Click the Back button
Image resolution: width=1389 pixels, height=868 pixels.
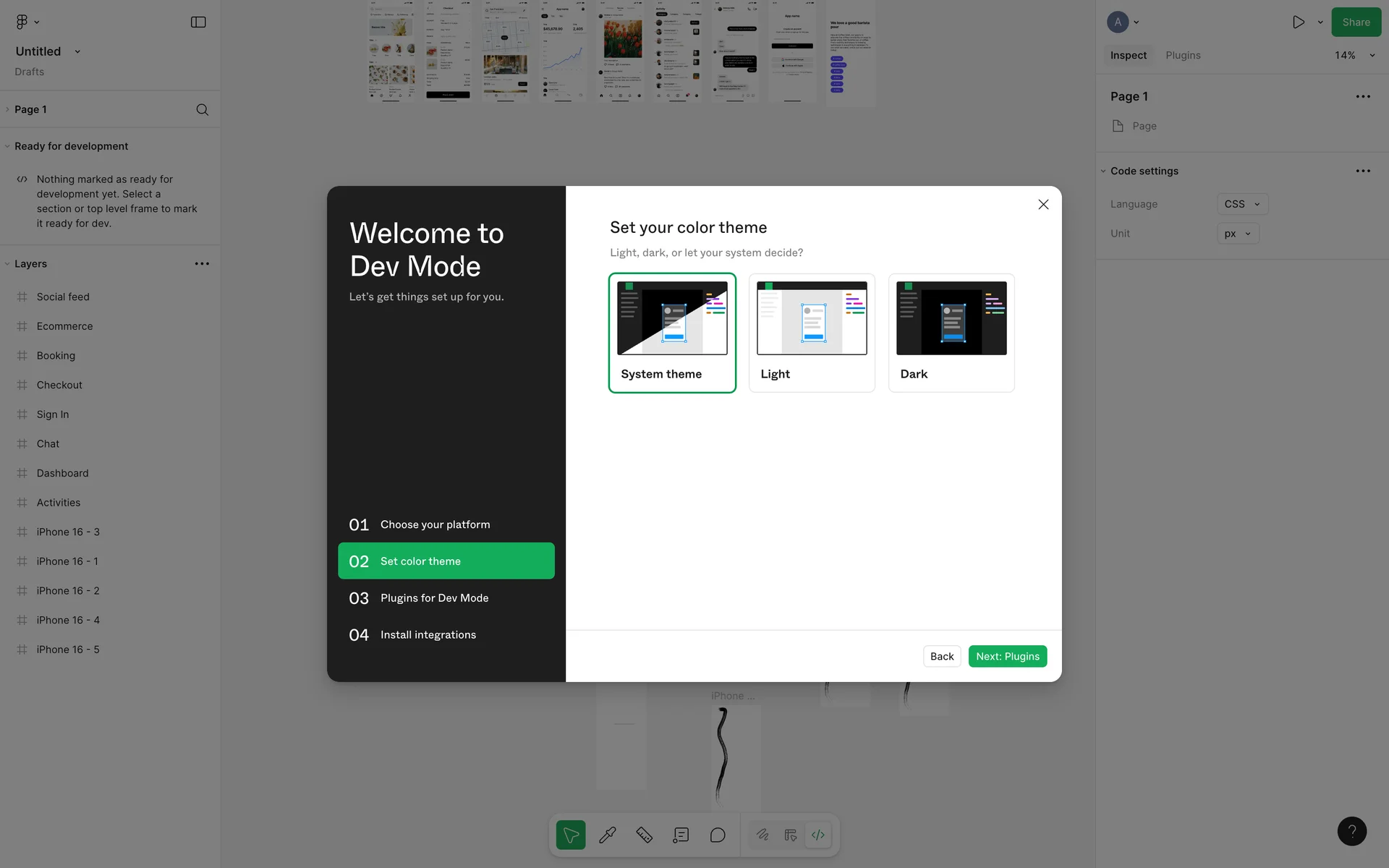(x=942, y=656)
